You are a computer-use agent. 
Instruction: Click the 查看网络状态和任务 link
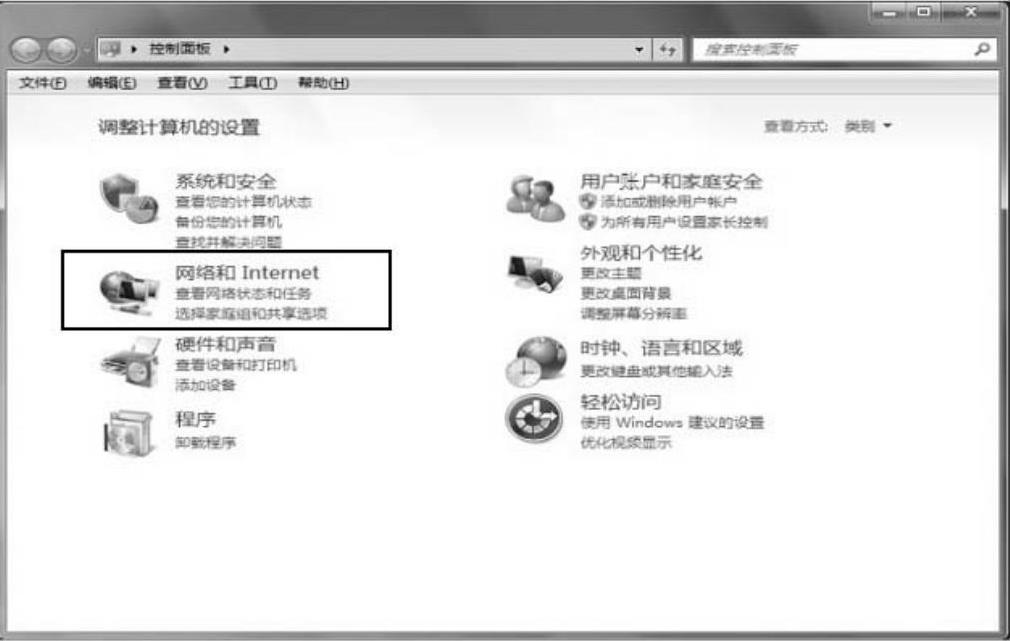243,294
